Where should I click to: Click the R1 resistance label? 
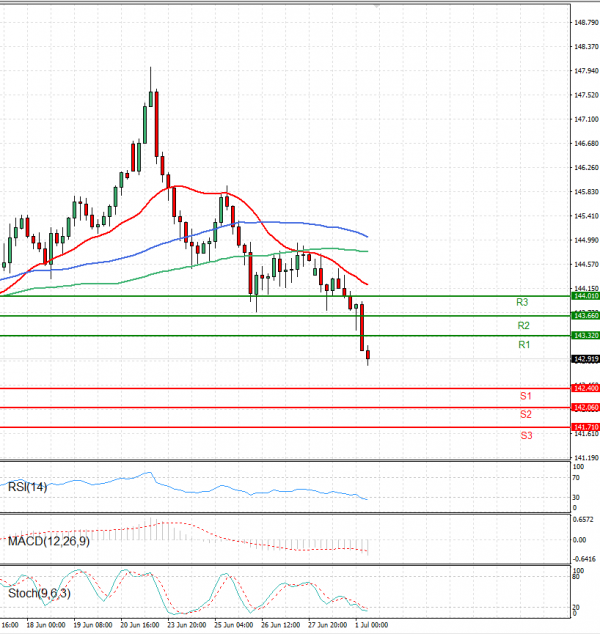click(524, 344)
